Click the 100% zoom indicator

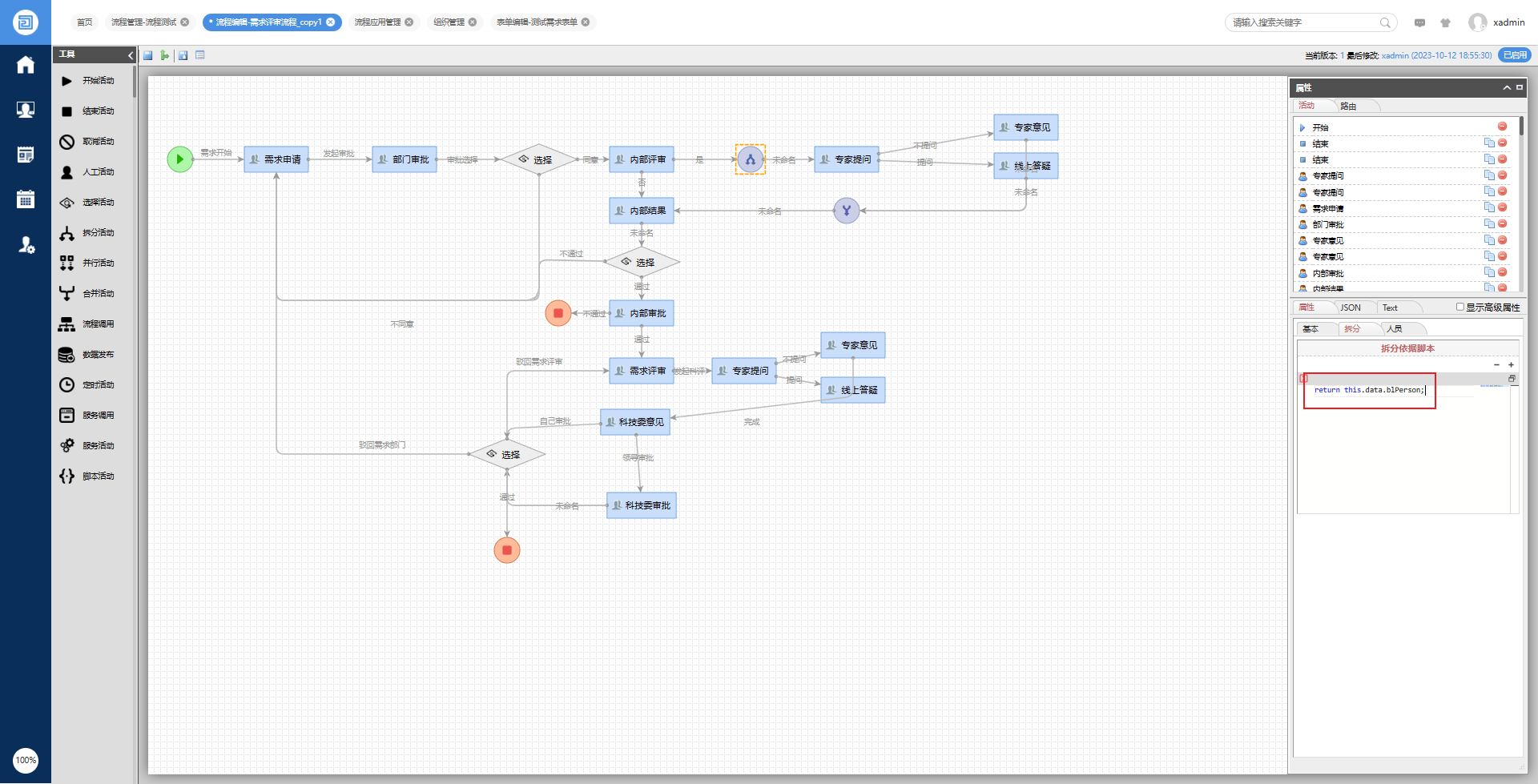pyautogui.click(x=26, y=760)
